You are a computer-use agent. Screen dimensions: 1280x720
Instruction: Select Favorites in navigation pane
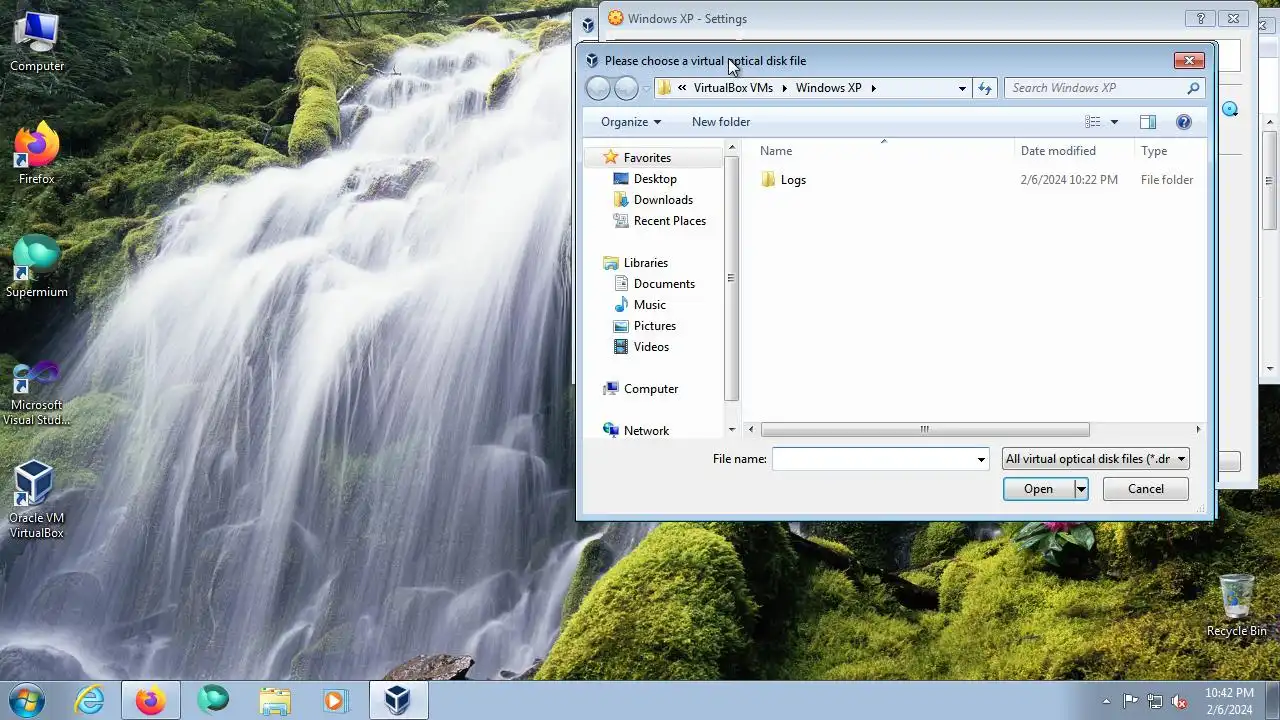[x=647, y=158]
